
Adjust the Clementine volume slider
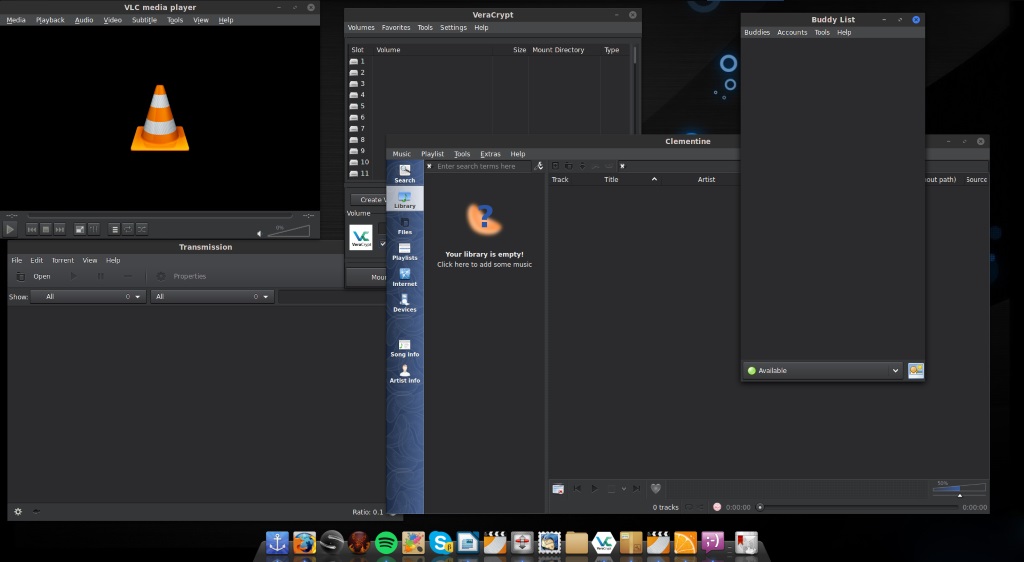959,488
